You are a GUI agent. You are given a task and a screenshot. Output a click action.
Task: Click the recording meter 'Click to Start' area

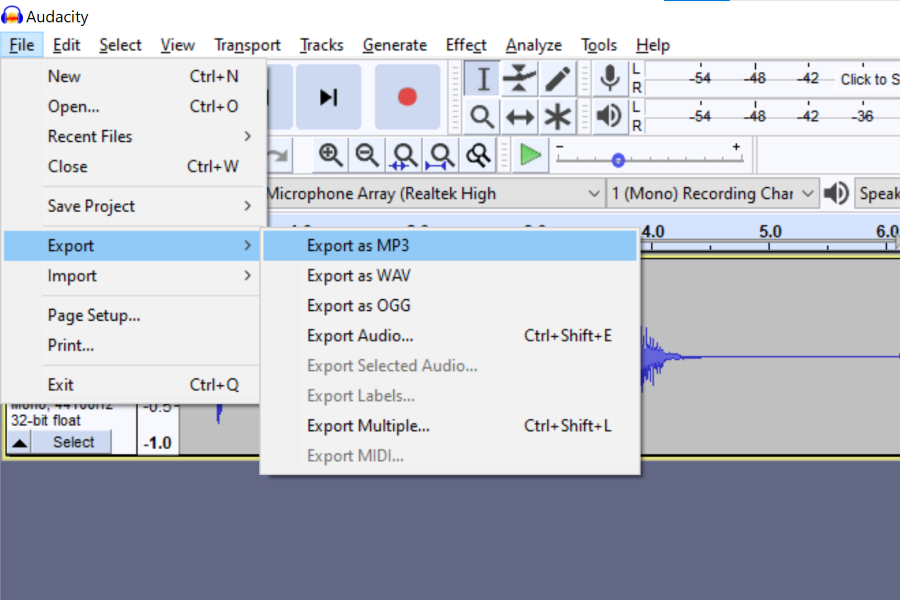point(869,79)
